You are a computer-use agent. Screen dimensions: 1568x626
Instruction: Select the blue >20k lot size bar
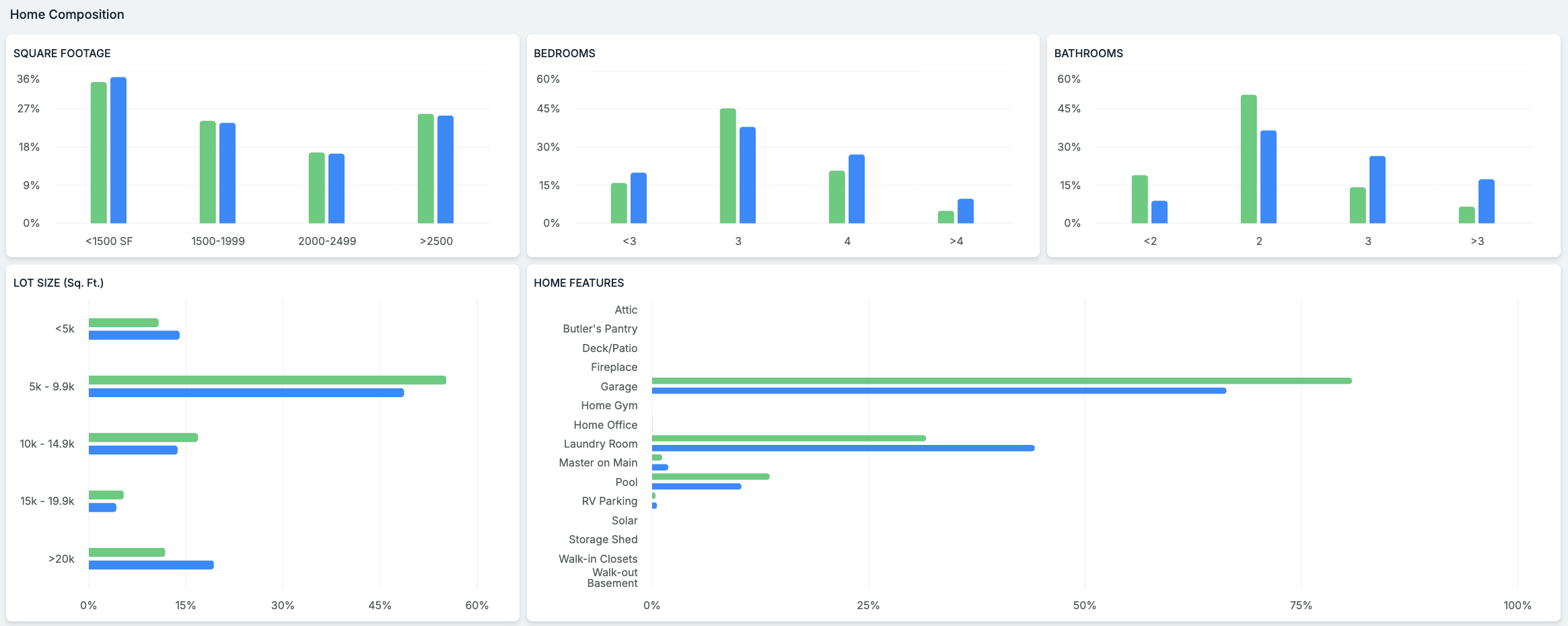click(x=151, y=565)
